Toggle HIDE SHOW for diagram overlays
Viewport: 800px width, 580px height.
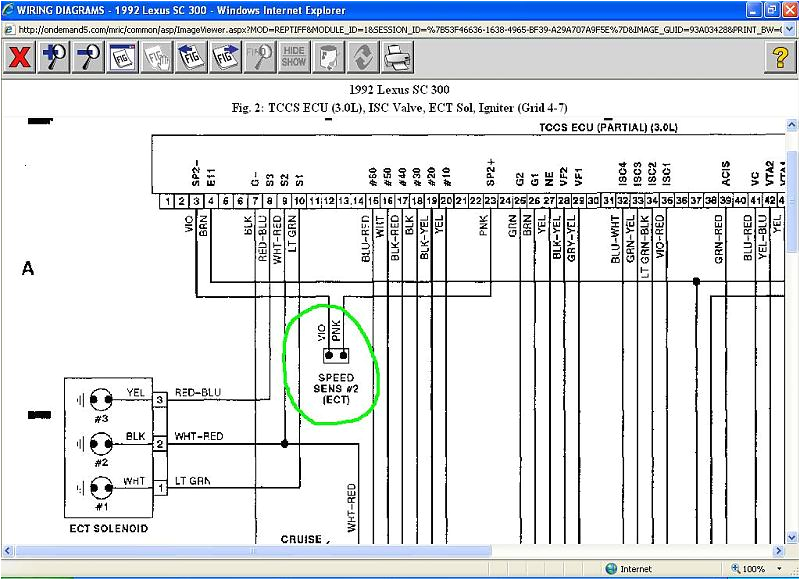tap(297, 57)
